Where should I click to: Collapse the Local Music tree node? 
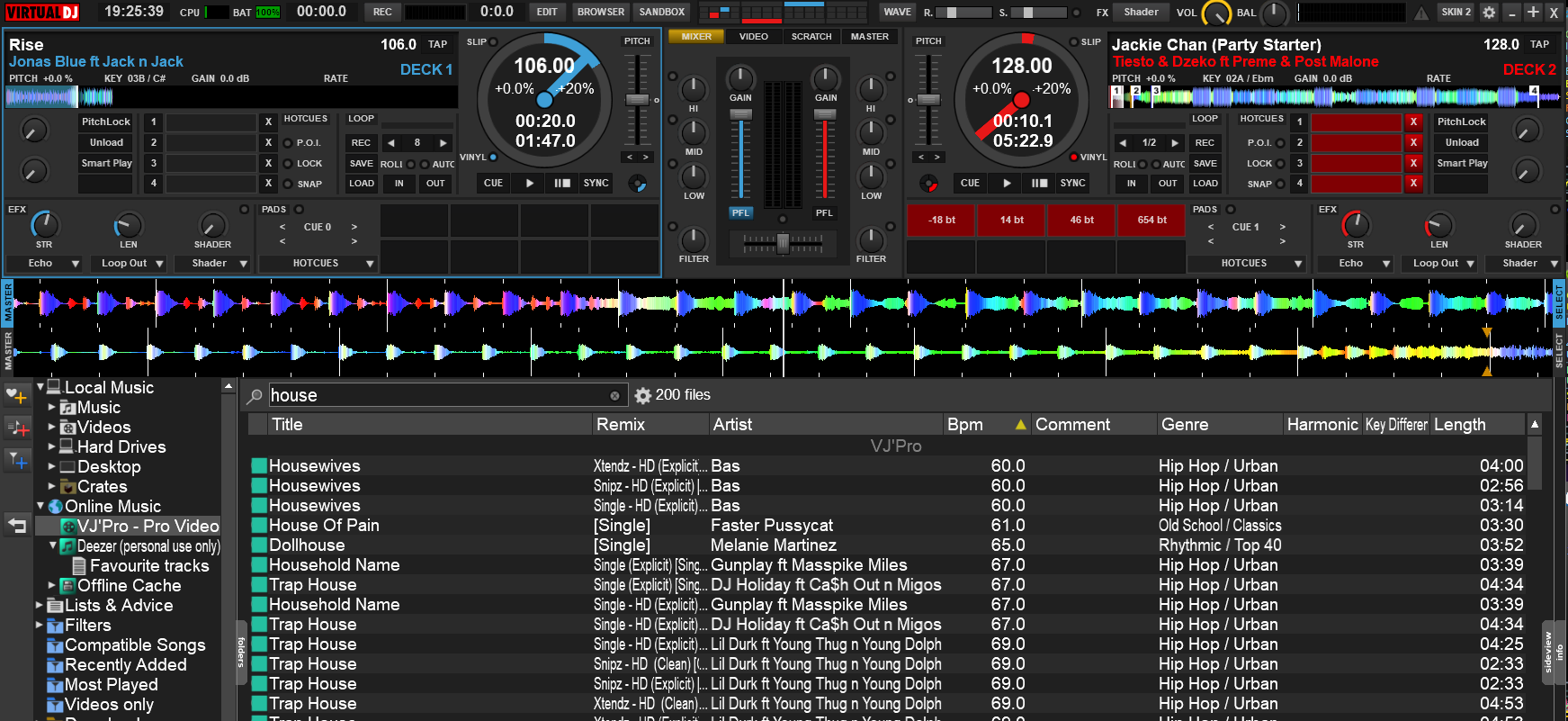pyautogui.click(x=40, y=387)
